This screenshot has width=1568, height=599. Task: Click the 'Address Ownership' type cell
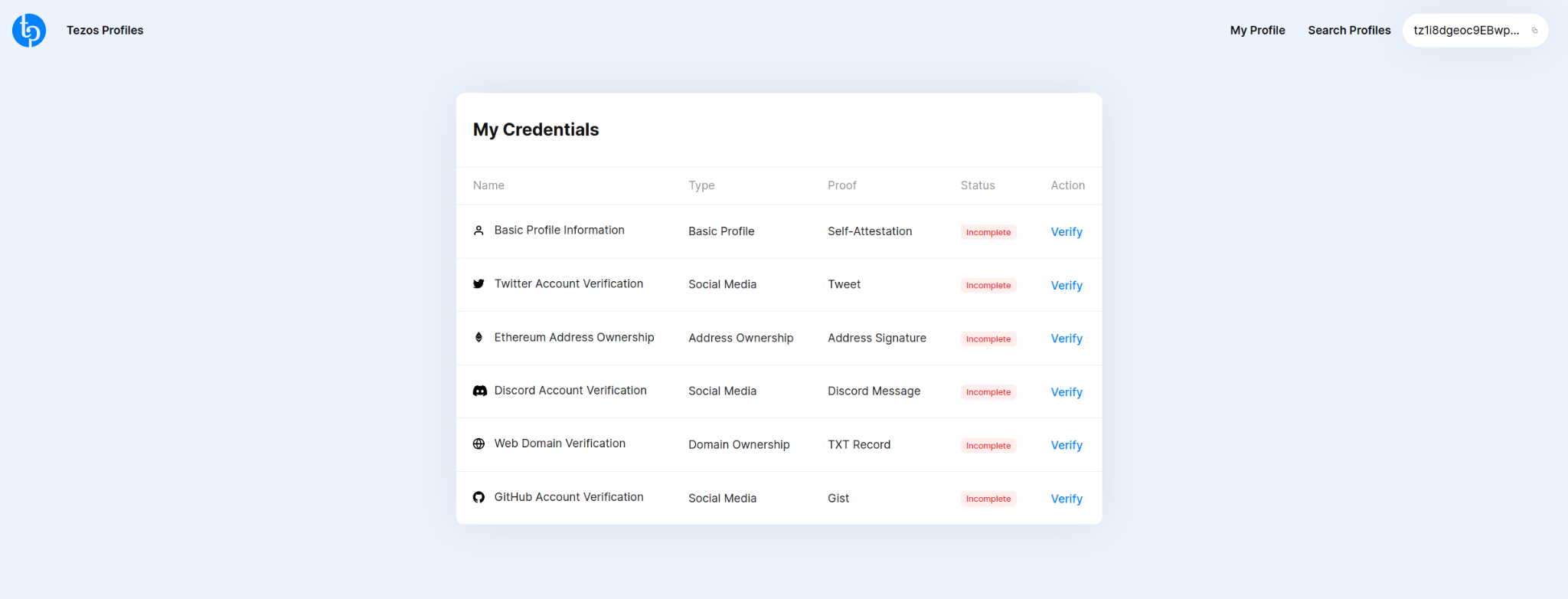click(740, 338)
